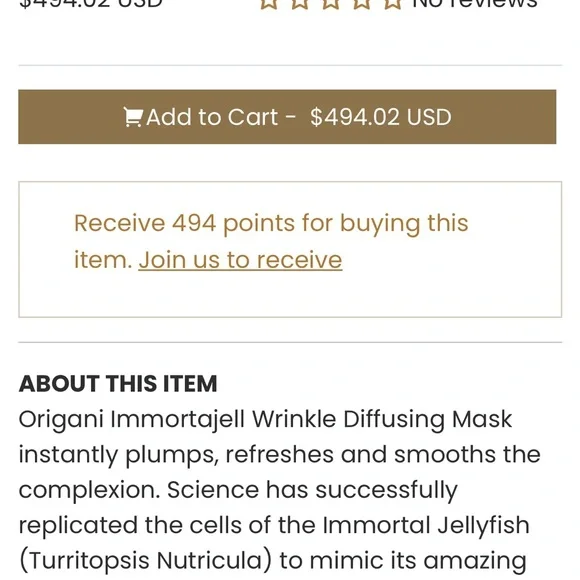Click the Add to Cart label

(x=212, y=117)
